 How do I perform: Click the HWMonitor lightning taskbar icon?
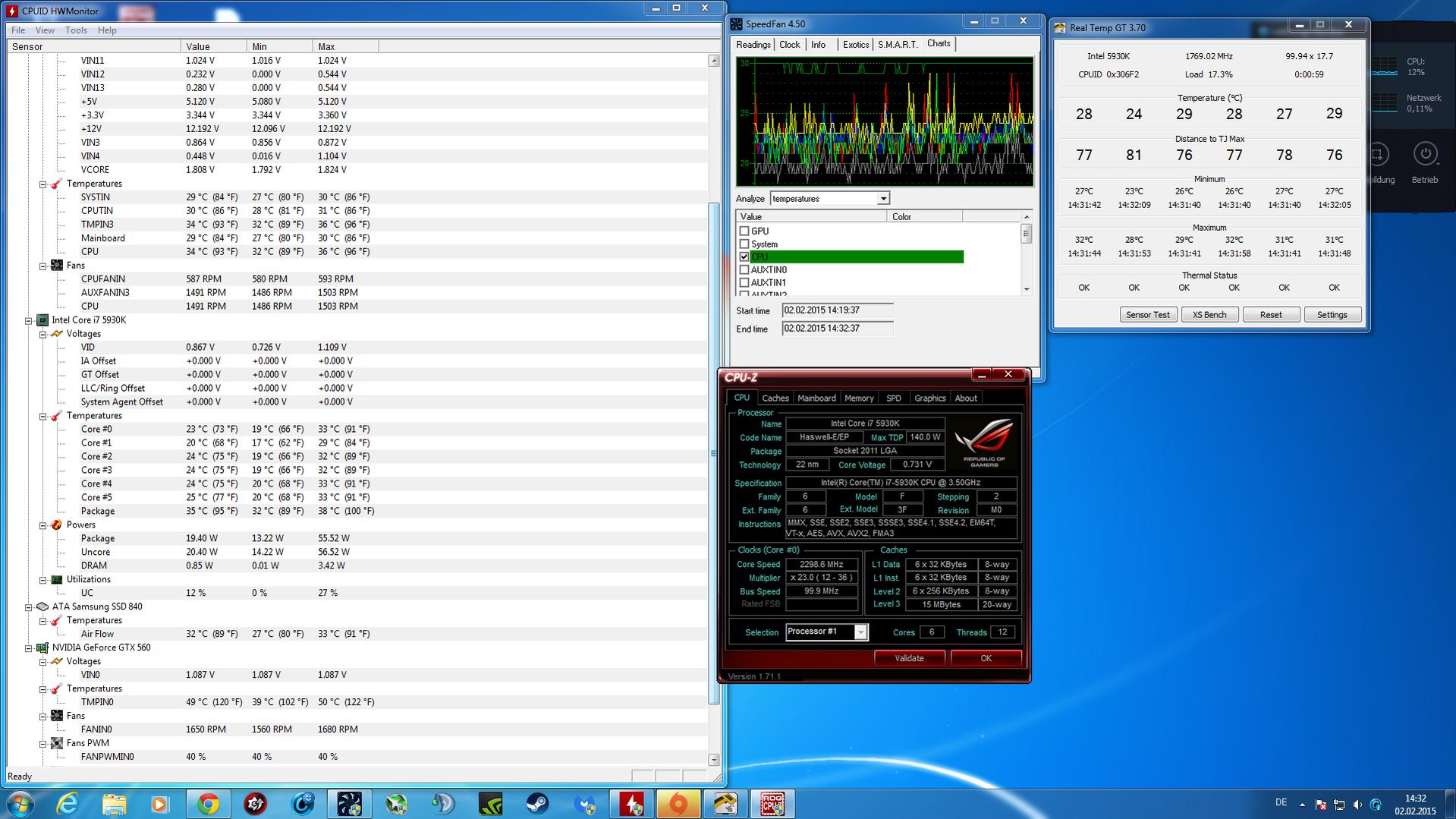coord(631,804)
